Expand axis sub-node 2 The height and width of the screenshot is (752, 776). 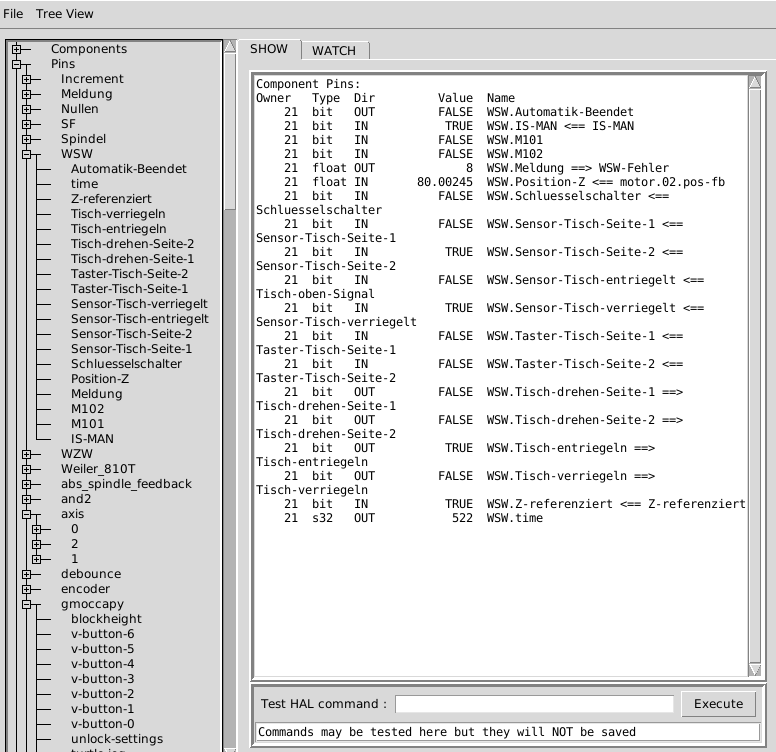[36, 544]
